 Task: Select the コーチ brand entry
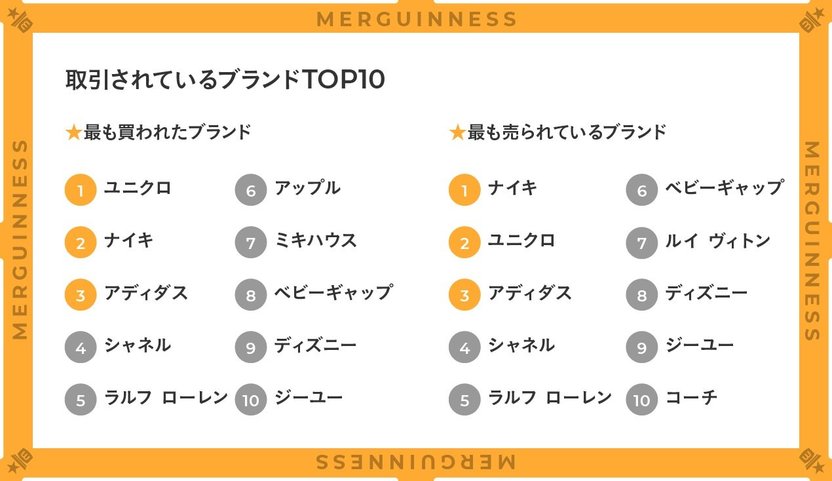point(691,397)
